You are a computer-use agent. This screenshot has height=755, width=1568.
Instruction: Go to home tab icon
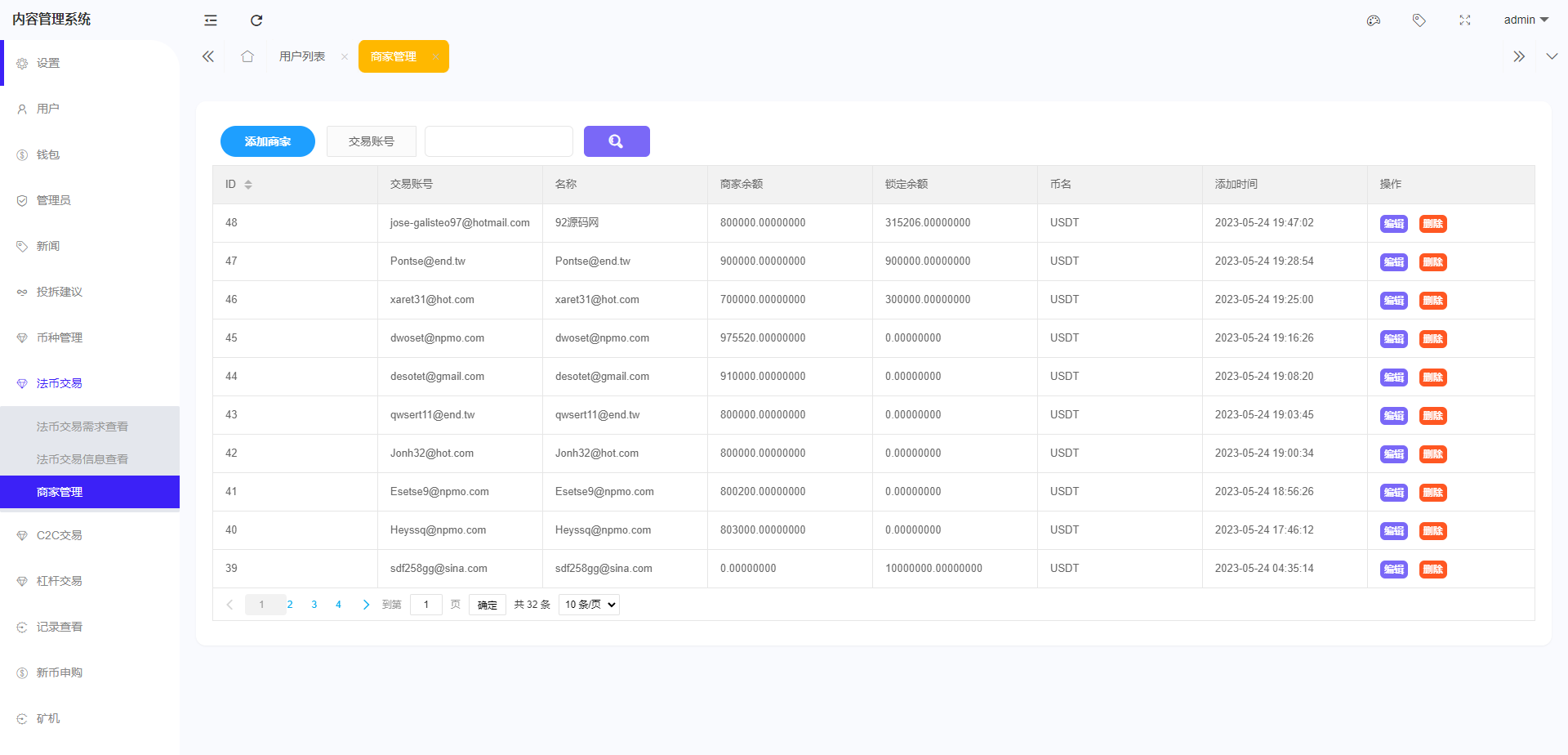[x=247, y=56]
